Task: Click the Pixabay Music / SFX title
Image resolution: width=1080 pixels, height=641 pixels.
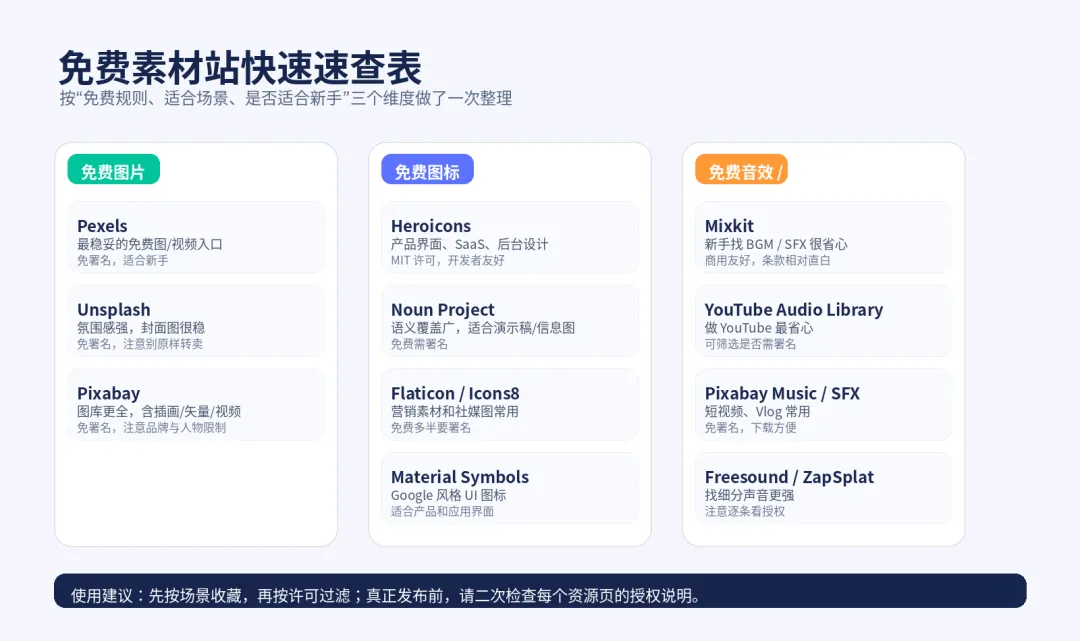Action: tap(782, 393)
